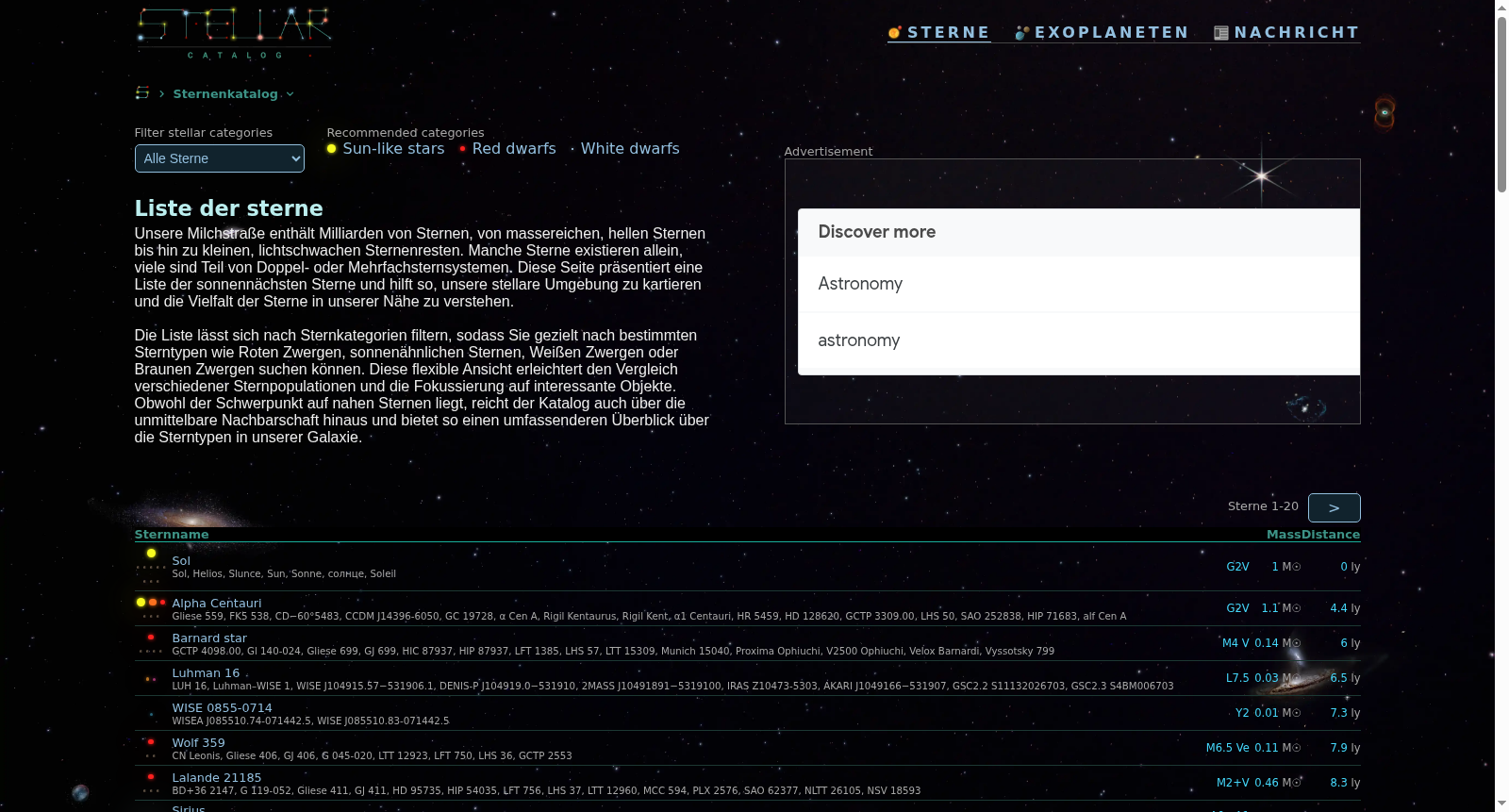Click the scrollbar down arrow
Viewport: 1509px width, 812px height.
1501,804
